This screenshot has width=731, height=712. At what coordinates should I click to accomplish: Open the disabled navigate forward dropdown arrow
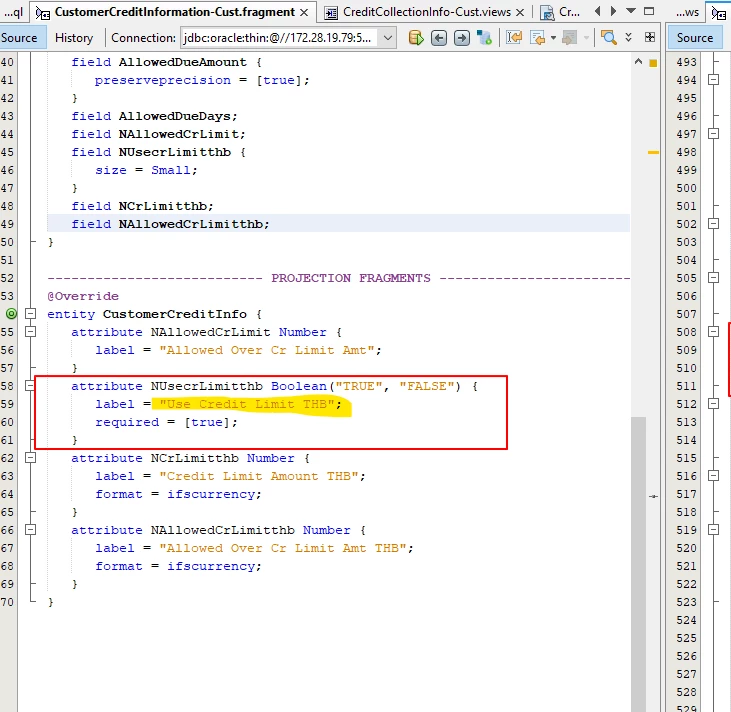[586, 38]
